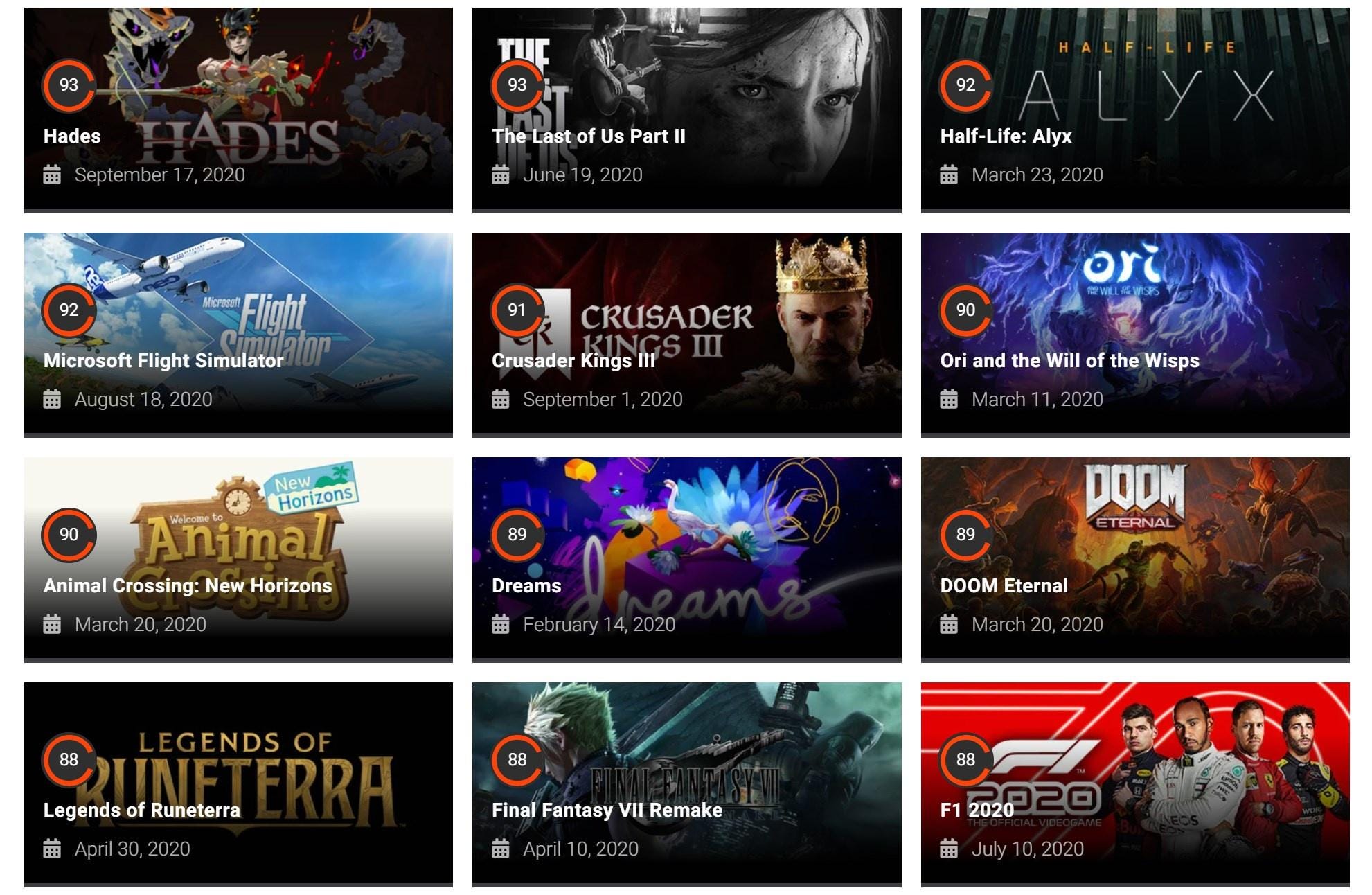
Task: Open The Last of Us Part II title link
Action: [x=589, y=136]
